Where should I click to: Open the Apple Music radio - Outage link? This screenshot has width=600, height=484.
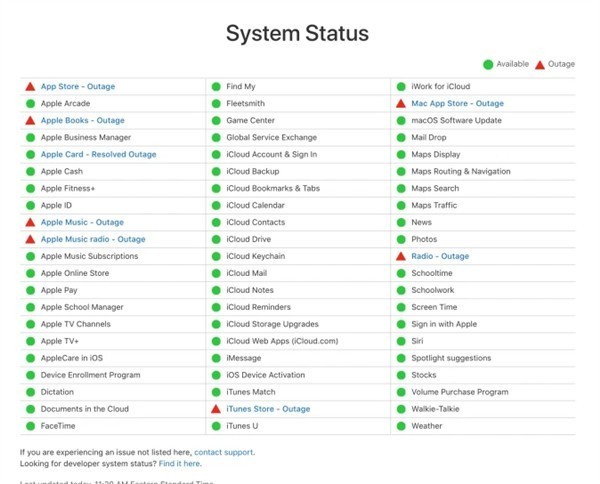tap(93, 240)
